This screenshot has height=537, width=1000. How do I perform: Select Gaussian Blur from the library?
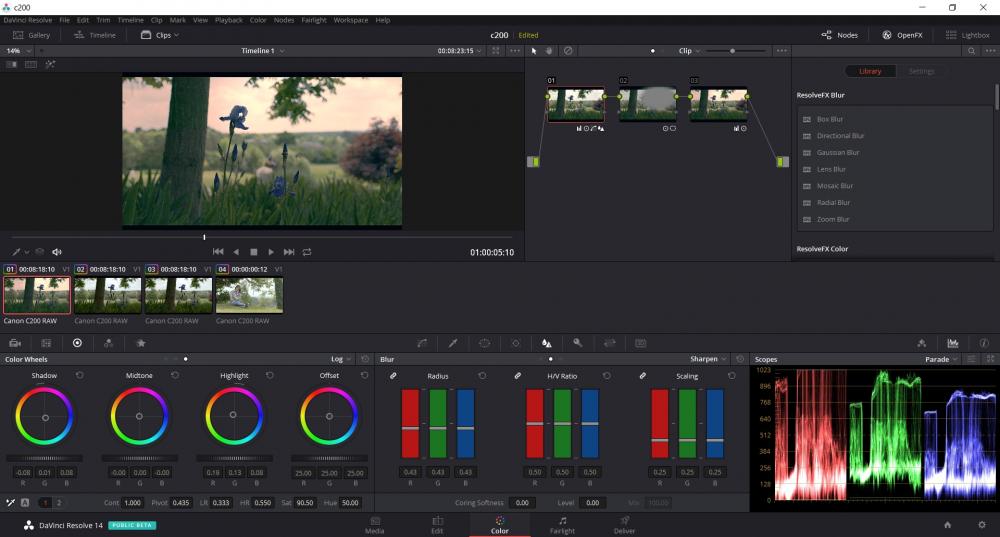[838, 153]
